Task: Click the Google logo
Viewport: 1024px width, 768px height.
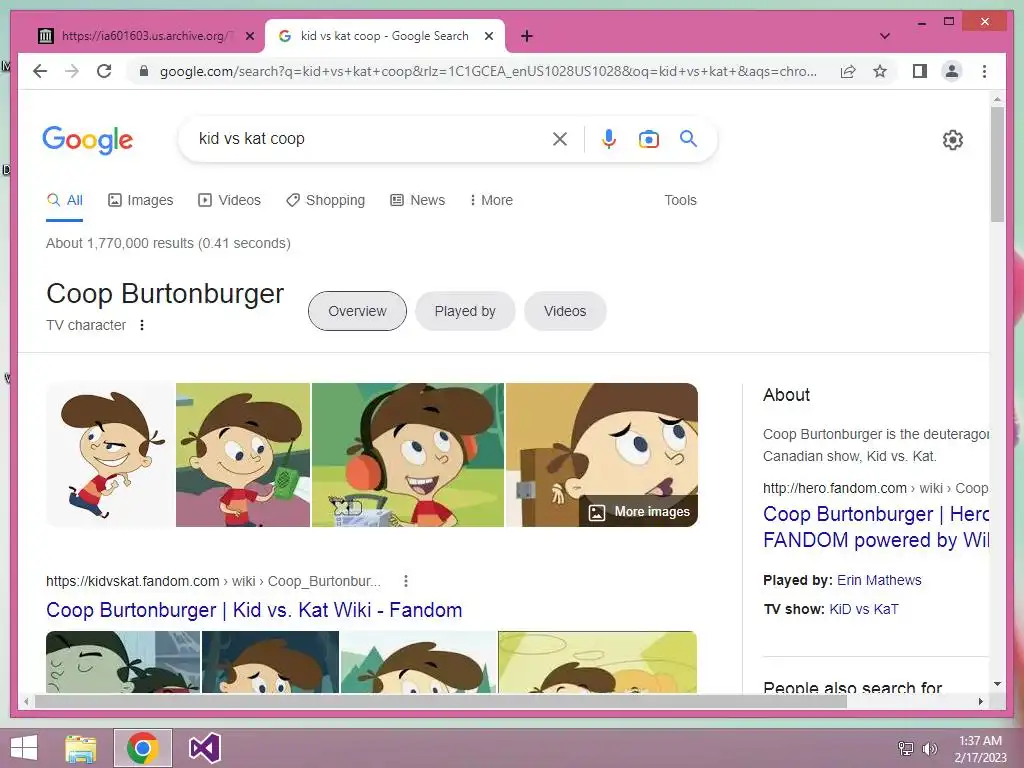Action: tap(88, 140)
